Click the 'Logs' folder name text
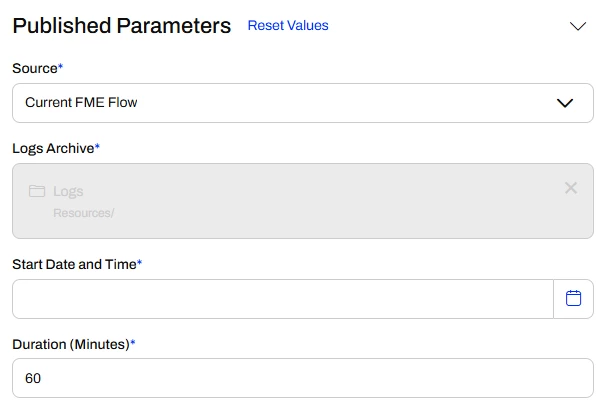606x409 pixels. coord(68,191)
